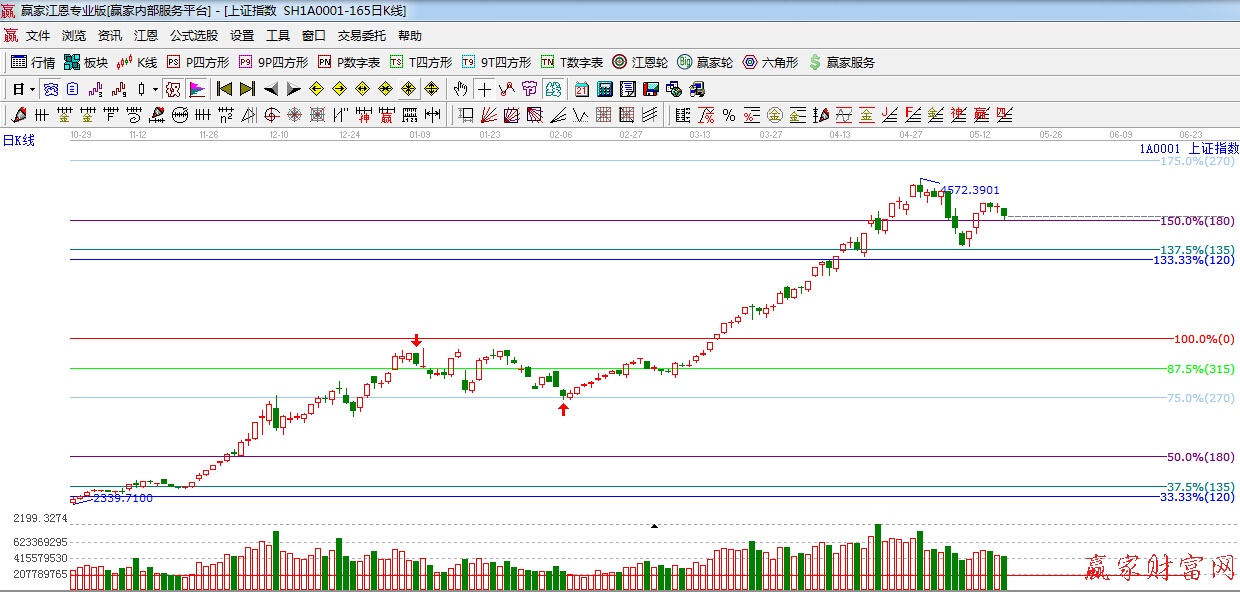The width and height of the screenshot is (1240, 592).
Task: Jump to first bar with skip-back icon
Action: 224,89
